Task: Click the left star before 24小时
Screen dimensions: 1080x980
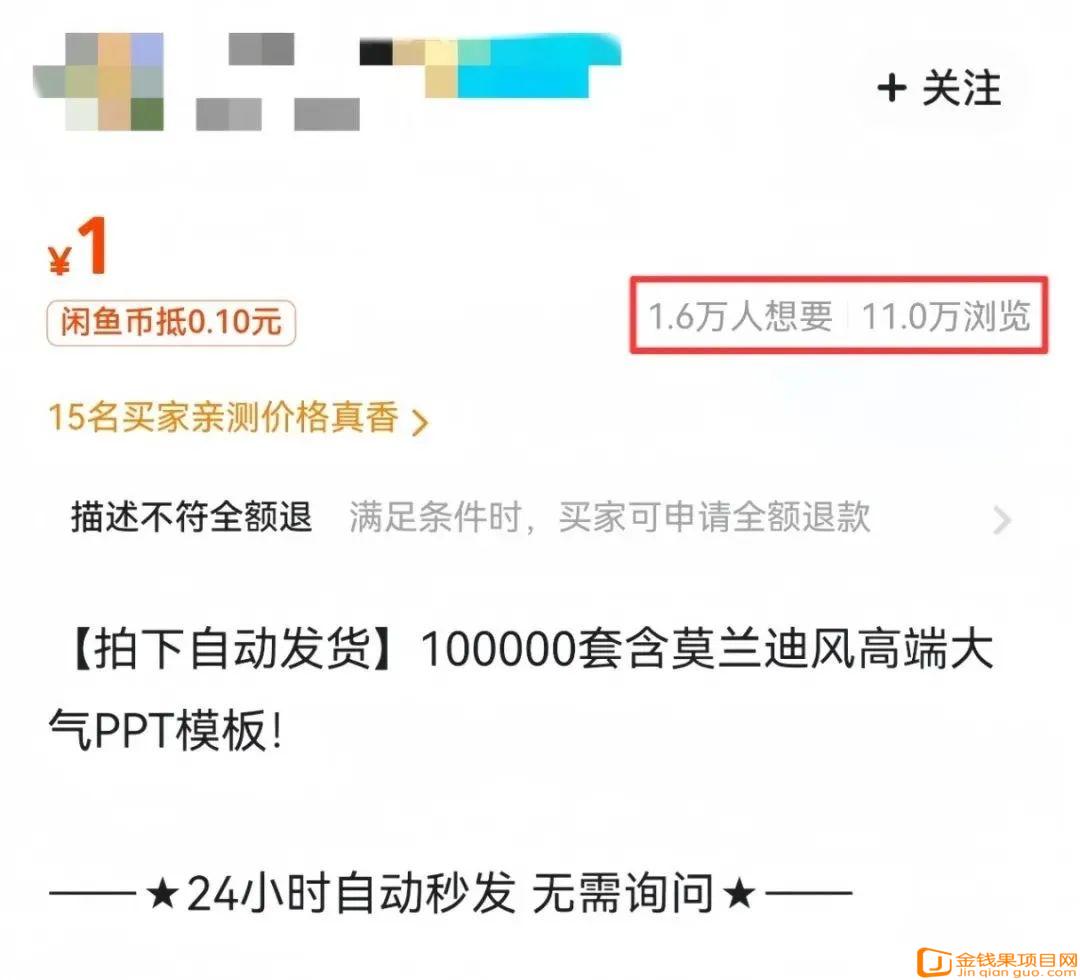Action: (163, 894)
